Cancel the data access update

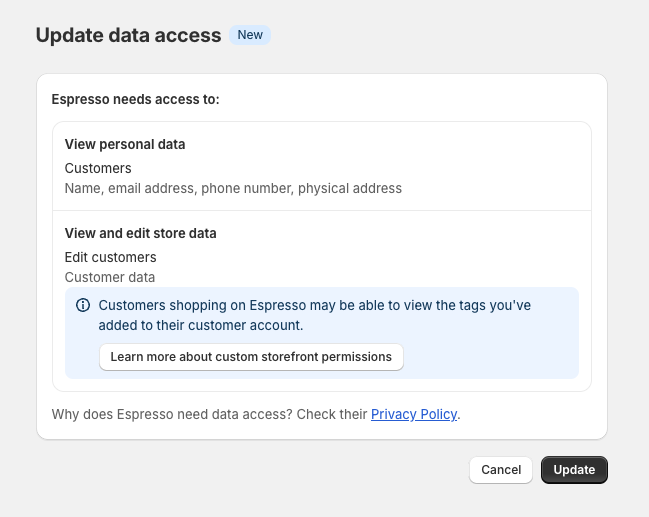click(x=501, y=470)
